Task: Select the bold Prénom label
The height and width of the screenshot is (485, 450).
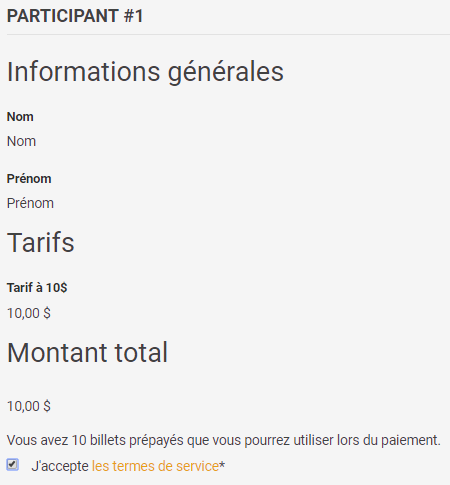Action: coord(29,179)
